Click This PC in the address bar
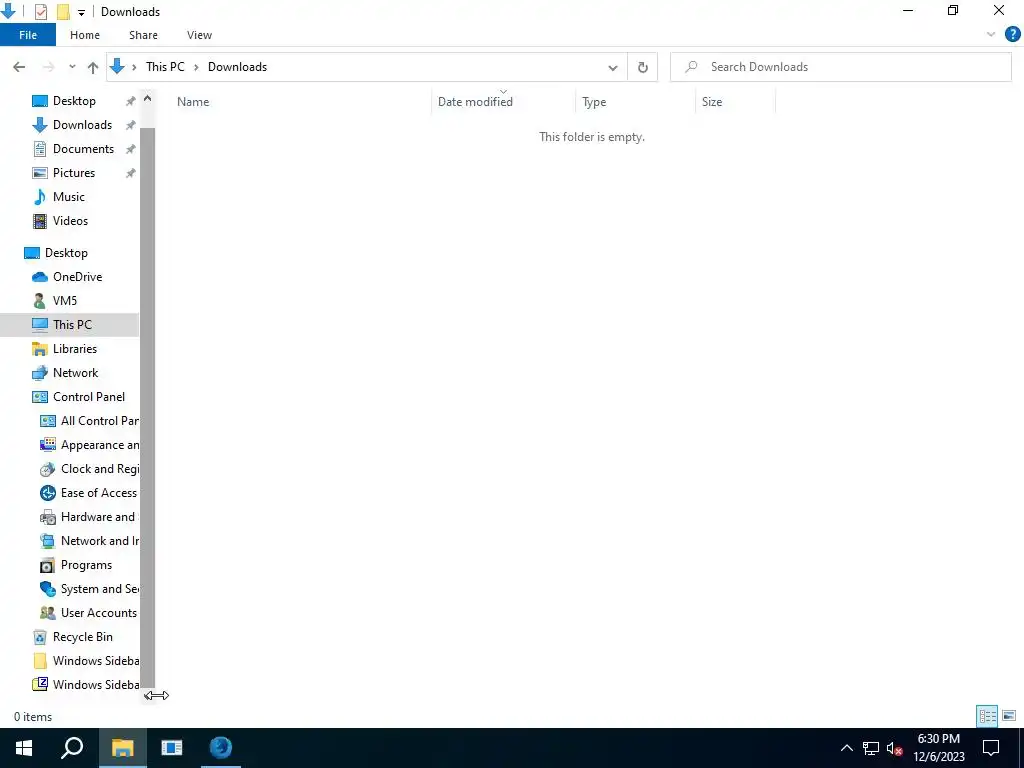Image resolution: width=1024 pixels, height=768 pixels. [x=165, y=67]
